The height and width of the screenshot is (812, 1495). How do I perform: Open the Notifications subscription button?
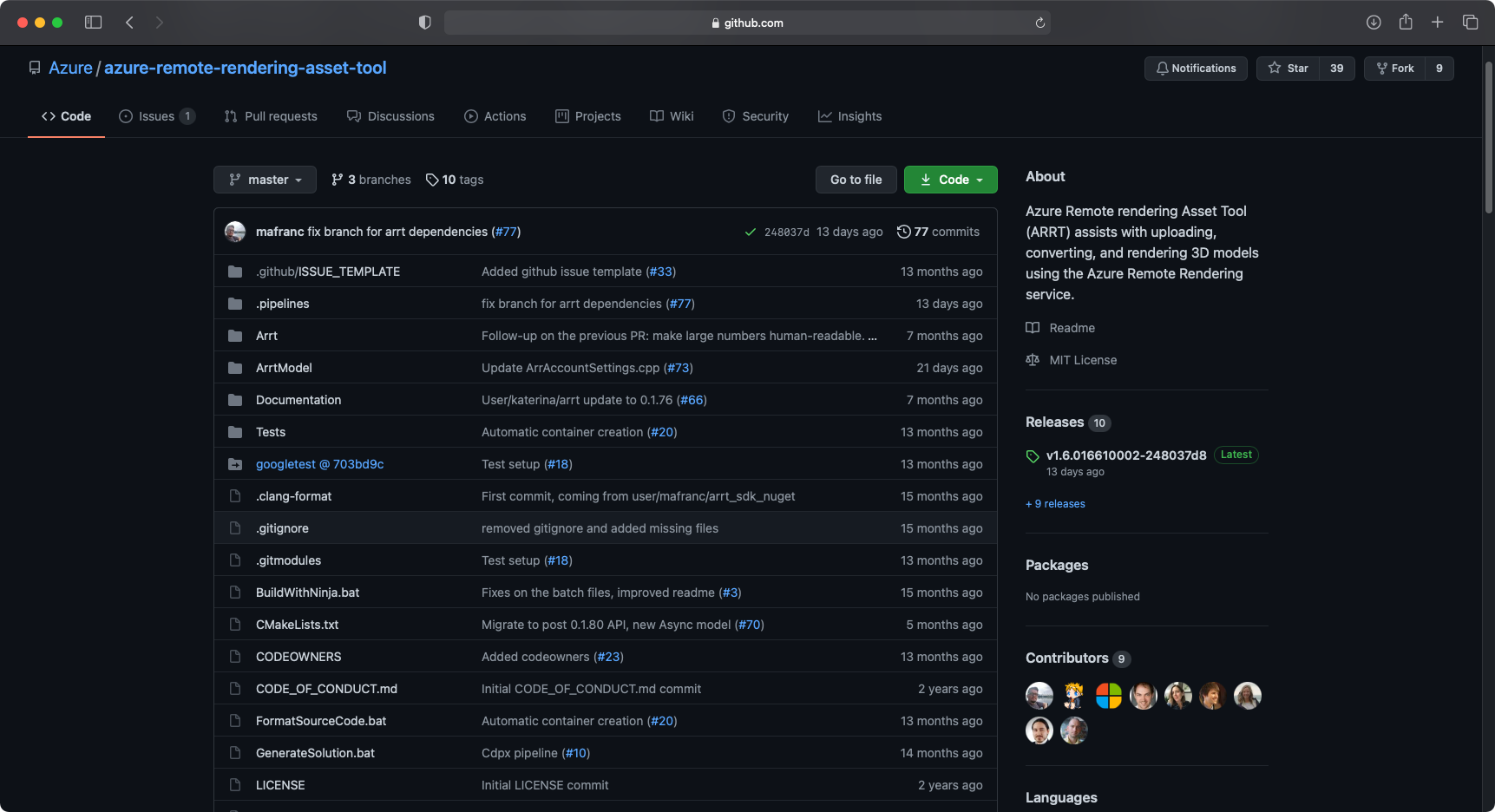1196,69
